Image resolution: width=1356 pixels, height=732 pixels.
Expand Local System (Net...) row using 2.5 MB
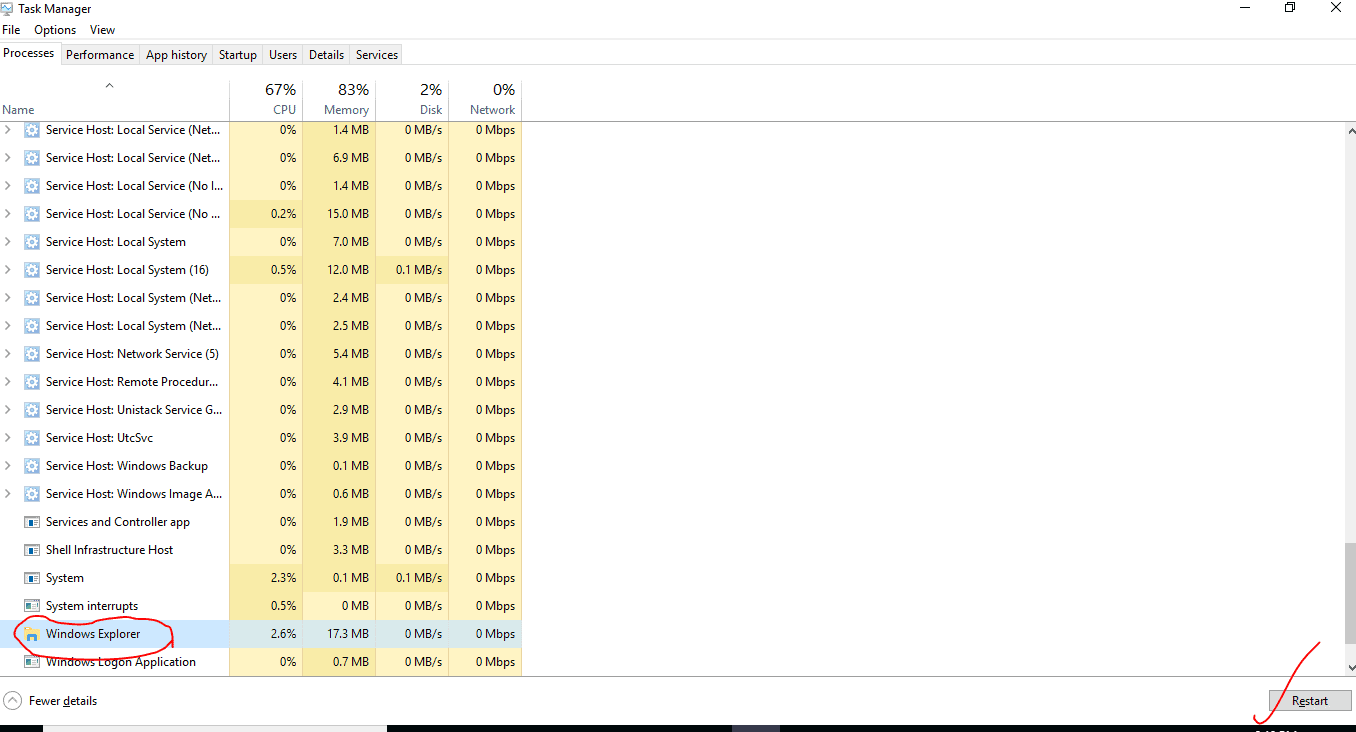[8, 326]
